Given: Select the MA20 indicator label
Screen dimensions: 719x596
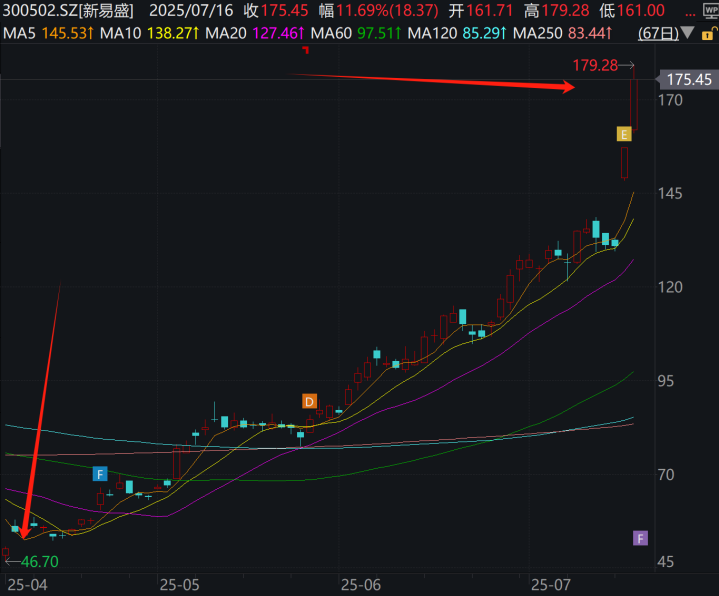Looking at the screenshot, I should 226,33.
